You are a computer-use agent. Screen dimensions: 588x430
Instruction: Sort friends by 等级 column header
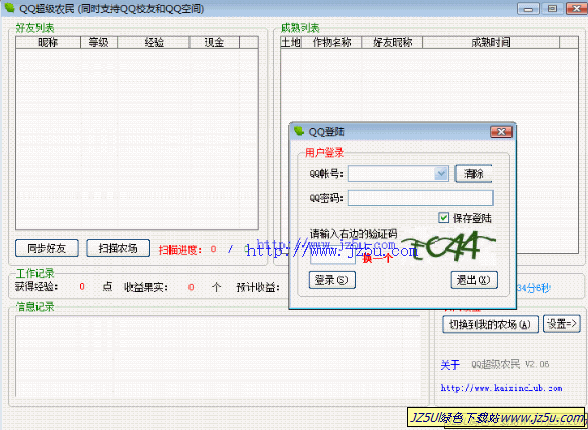point(99,42)
